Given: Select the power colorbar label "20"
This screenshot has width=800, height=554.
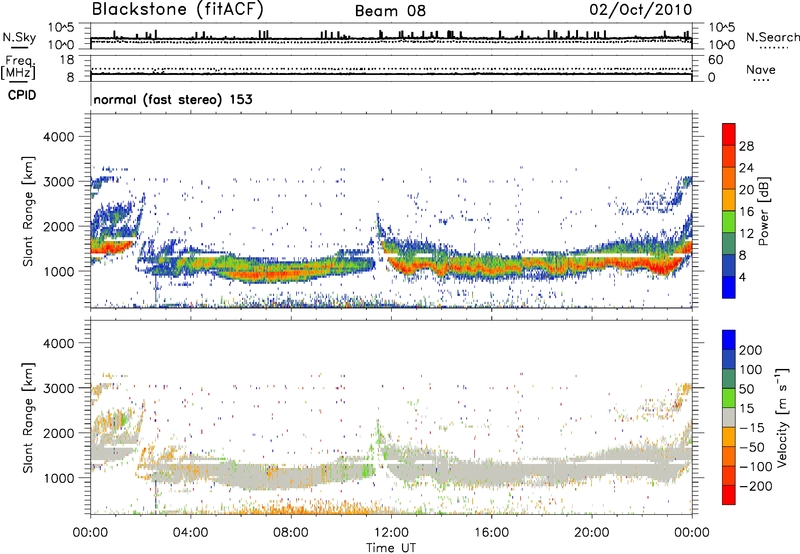Looking at the screenshot, I should [746, 190].
